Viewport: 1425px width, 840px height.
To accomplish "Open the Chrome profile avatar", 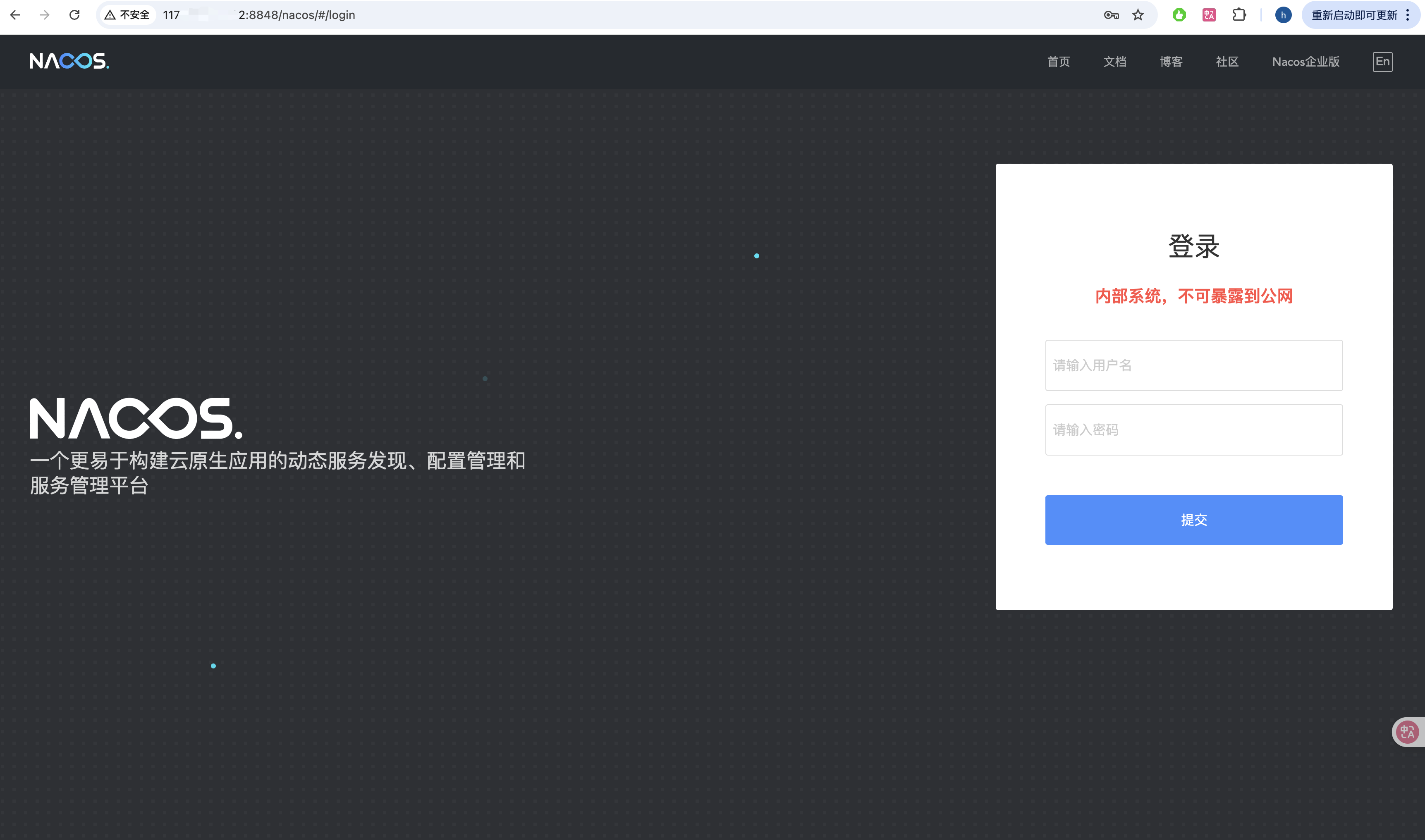I will pyautogui.click(x=1283, y=15).
